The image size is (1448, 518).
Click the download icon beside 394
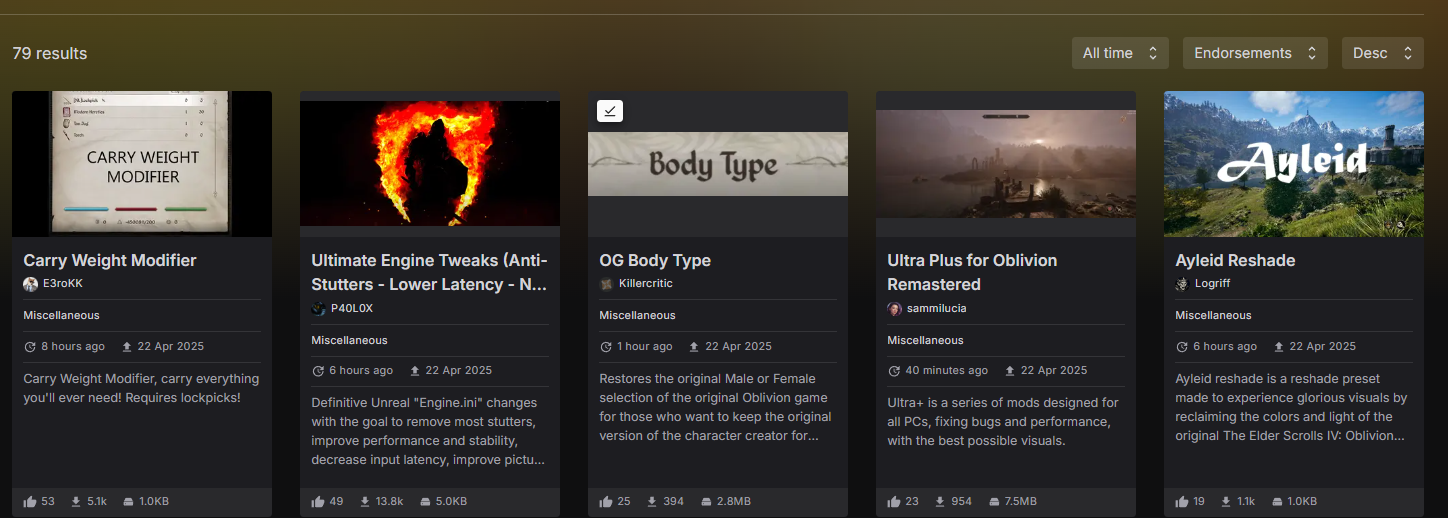652,501
